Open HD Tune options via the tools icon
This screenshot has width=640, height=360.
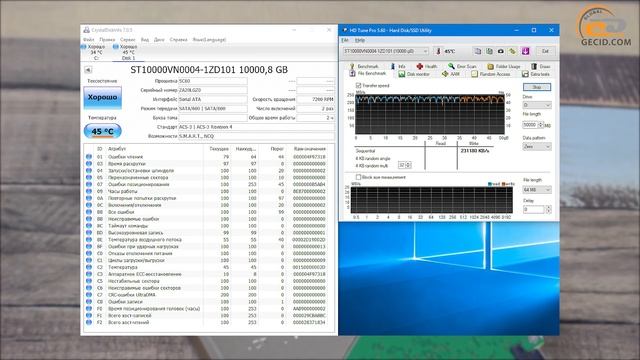pyautogui.click(x=512, y=51)
